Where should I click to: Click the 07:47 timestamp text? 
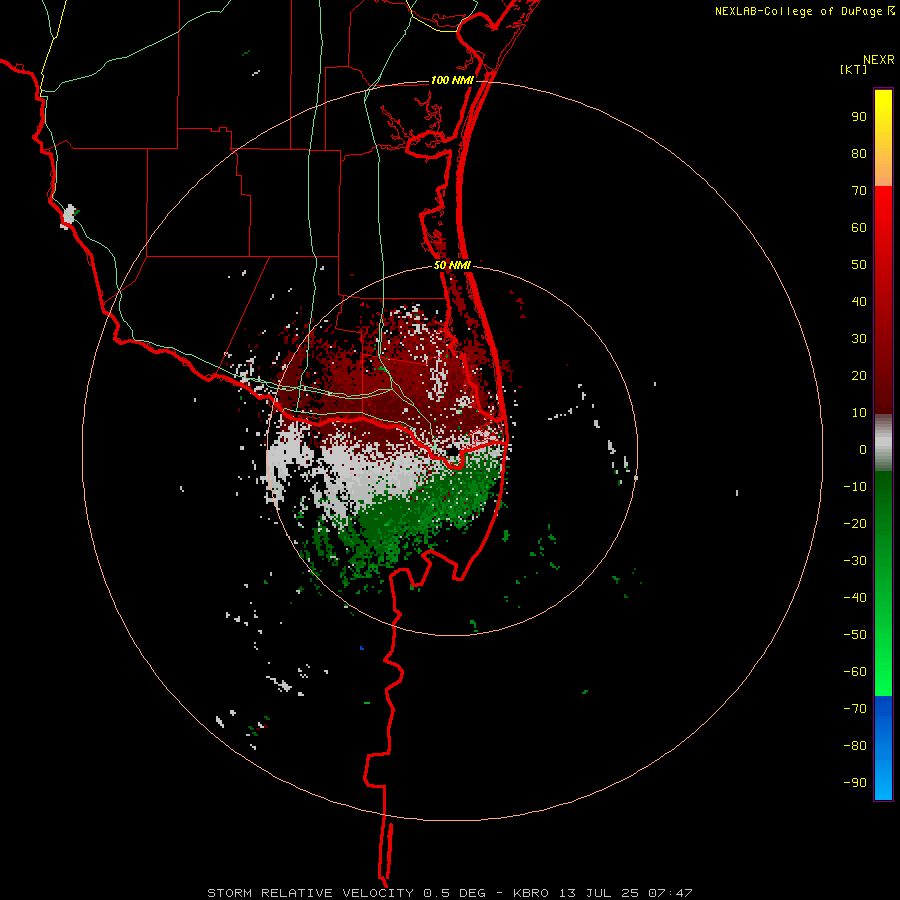click(670, 893)
